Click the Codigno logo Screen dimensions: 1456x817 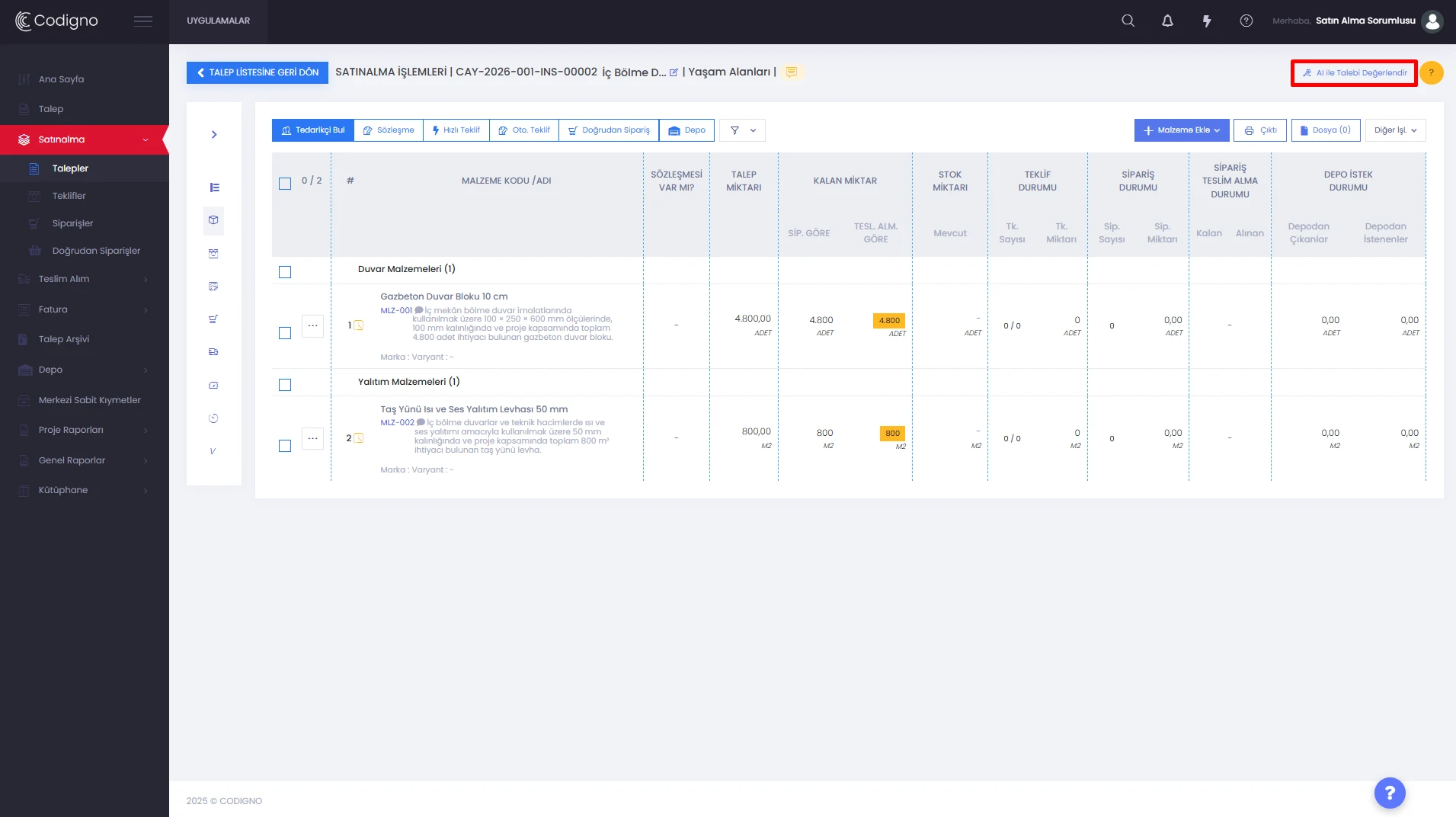click(x=56, y=21)
